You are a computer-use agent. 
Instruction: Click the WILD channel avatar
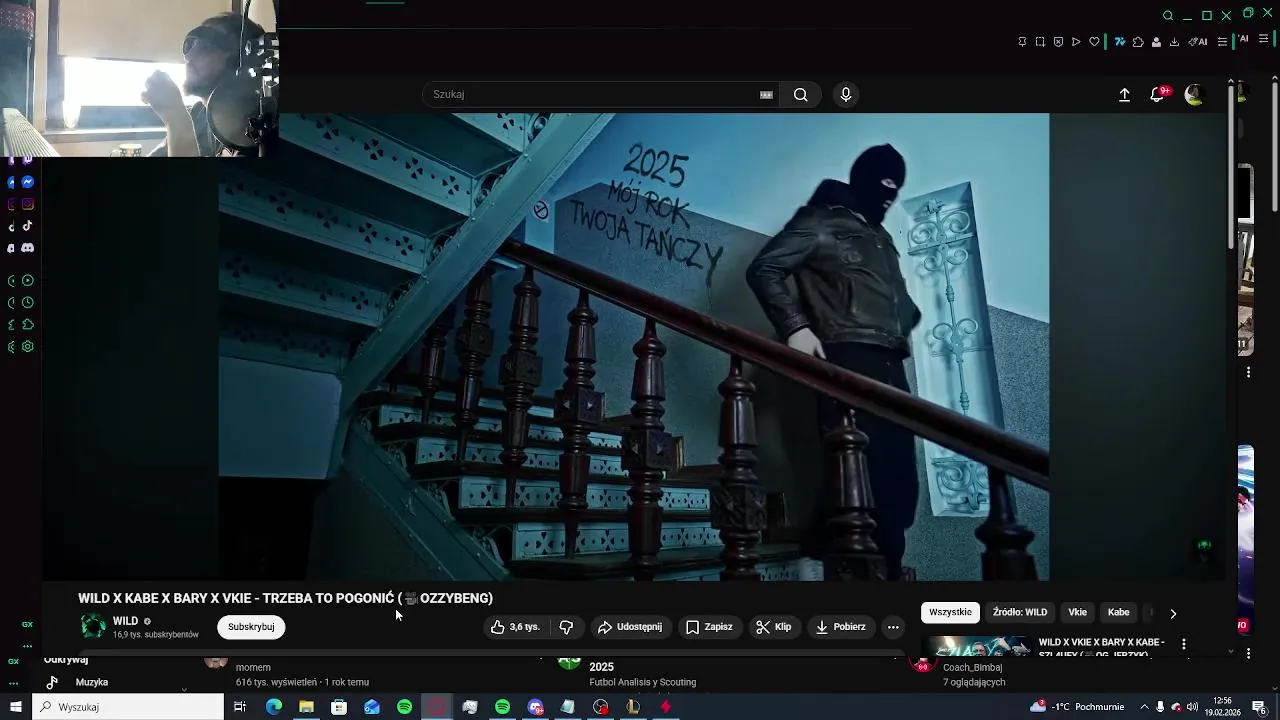coord(93,627)
